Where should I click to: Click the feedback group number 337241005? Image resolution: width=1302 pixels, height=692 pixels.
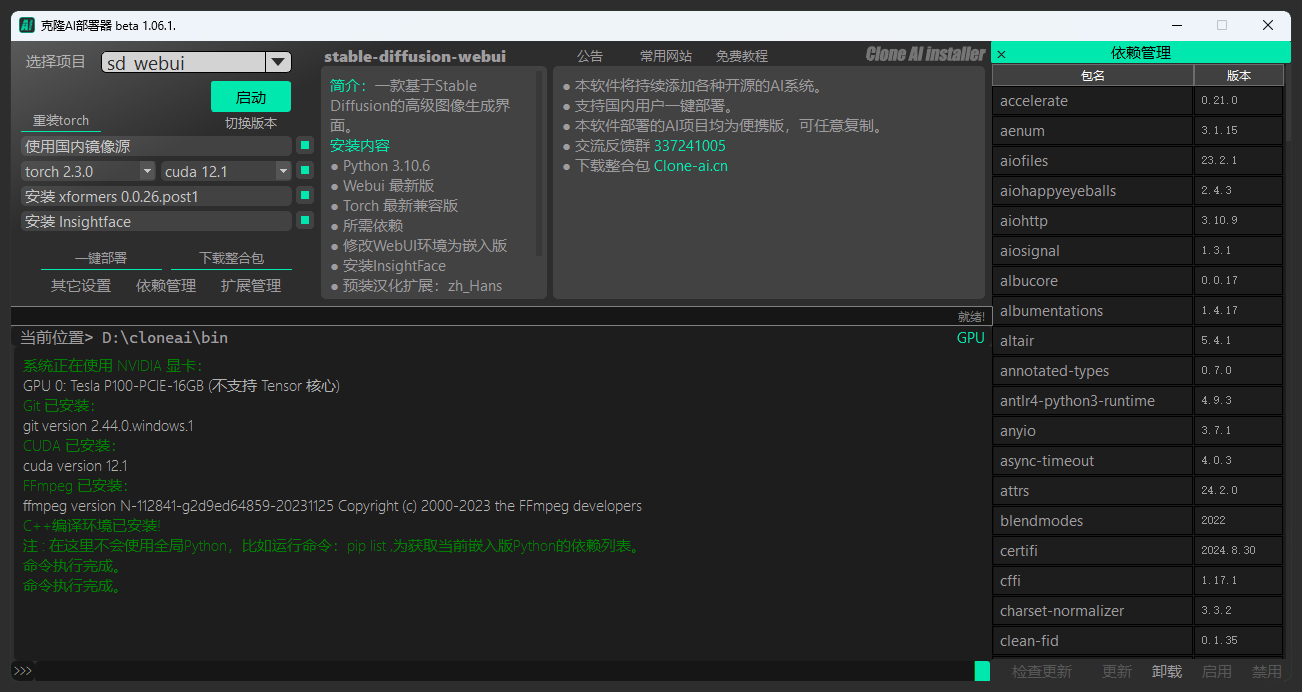pos(690,146)
